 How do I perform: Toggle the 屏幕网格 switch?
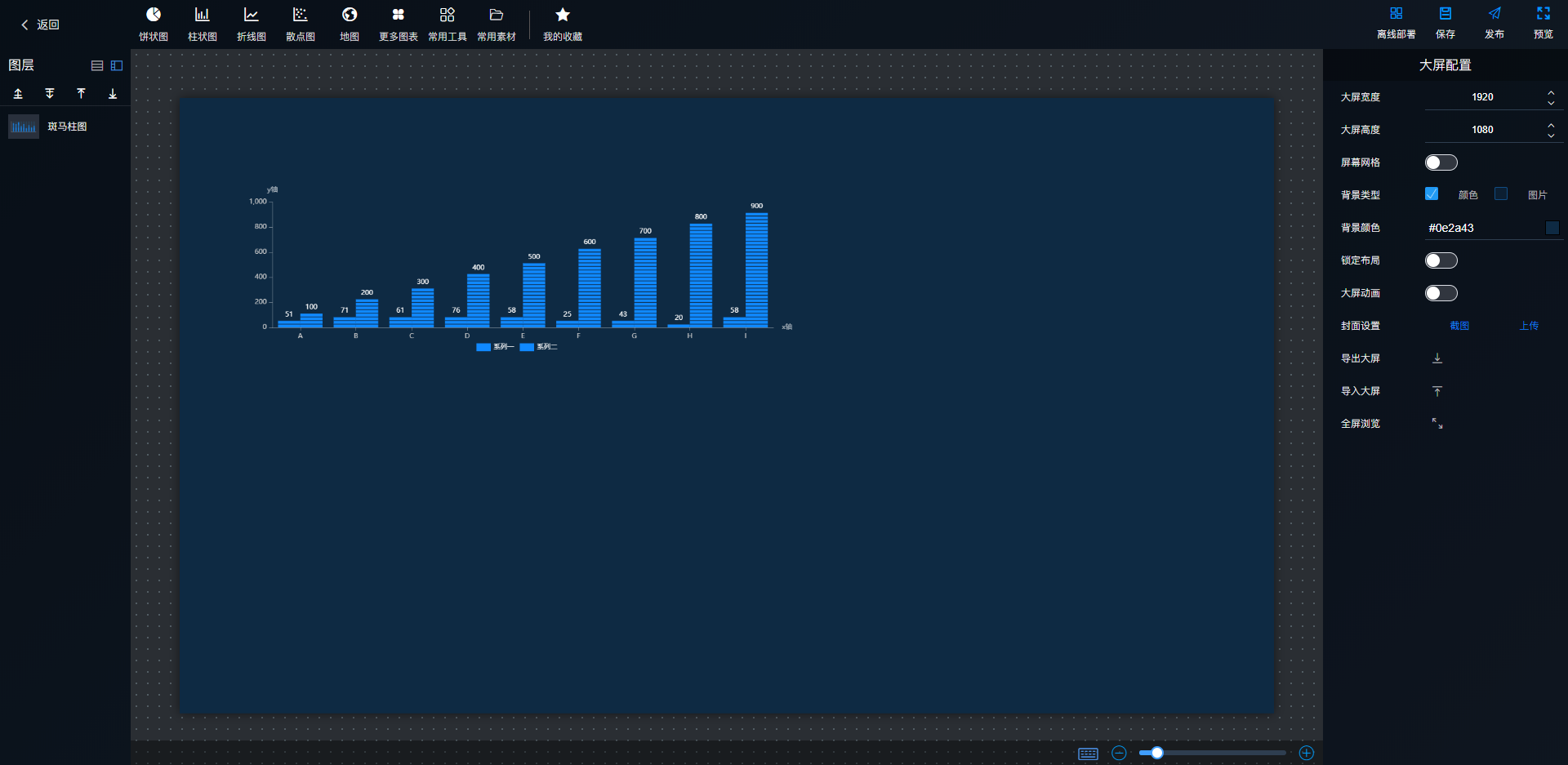pos(1441,162)
